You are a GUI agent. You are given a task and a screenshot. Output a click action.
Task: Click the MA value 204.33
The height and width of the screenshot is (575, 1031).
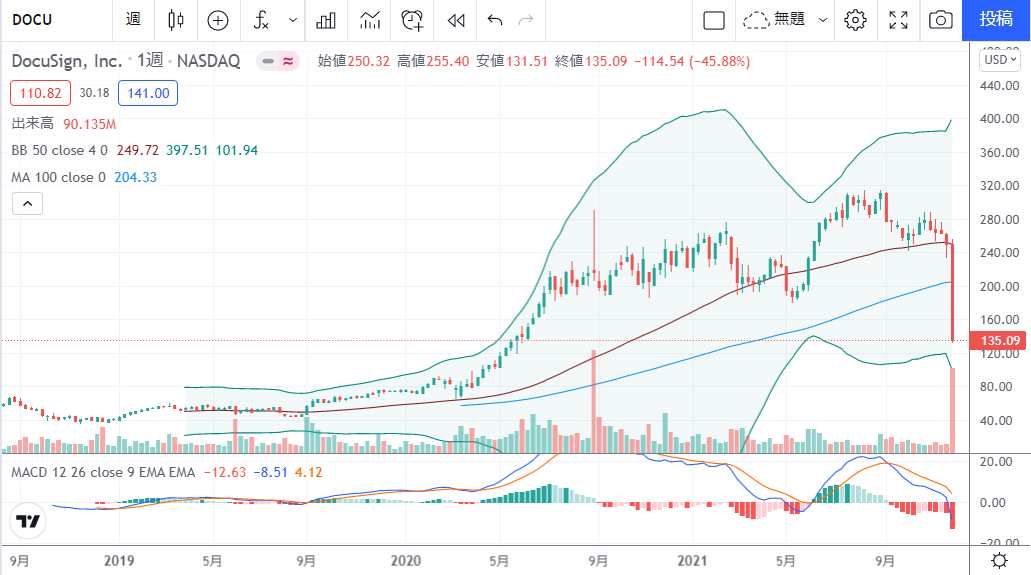(135, 178)
